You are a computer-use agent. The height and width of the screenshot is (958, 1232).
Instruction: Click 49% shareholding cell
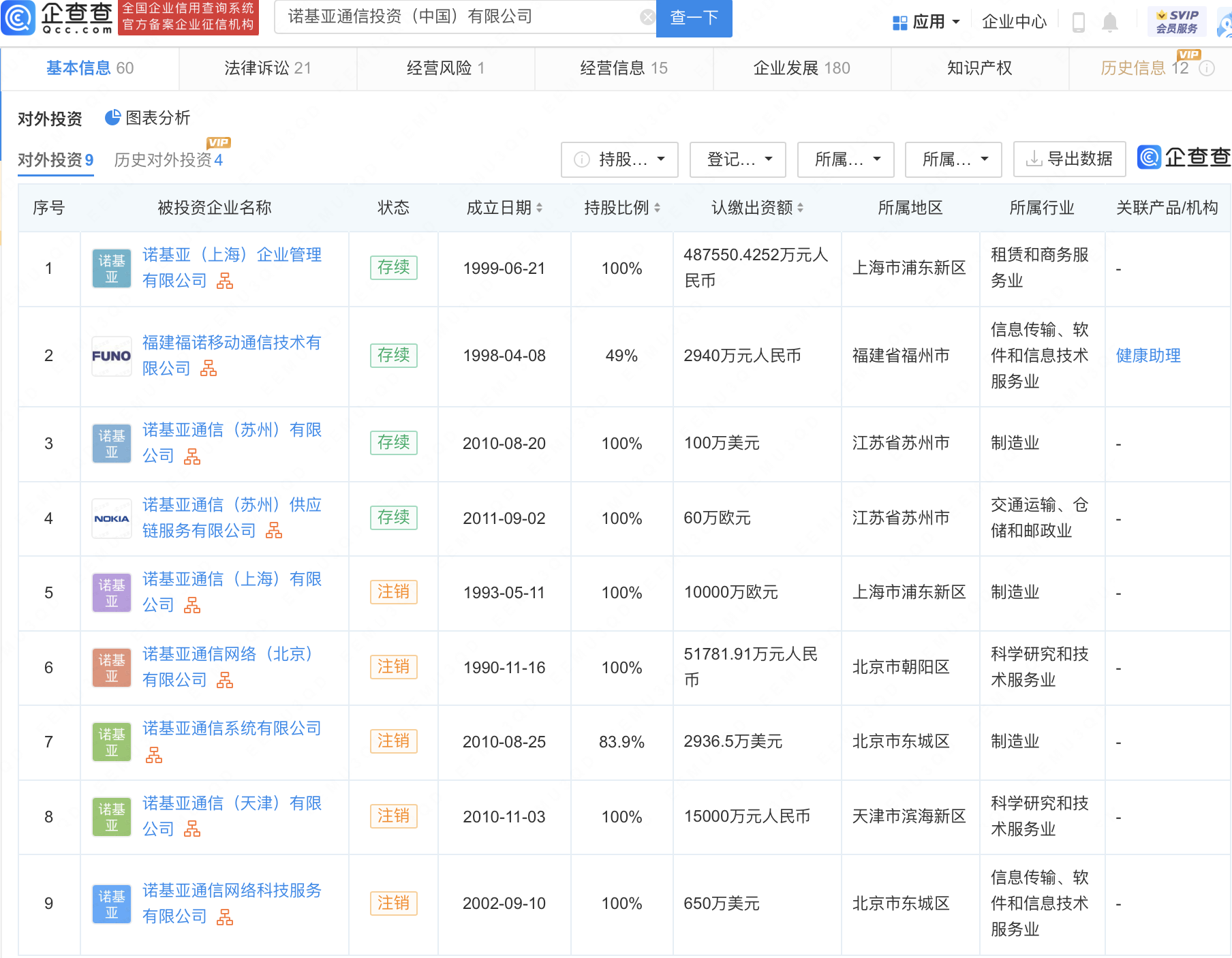621,356
